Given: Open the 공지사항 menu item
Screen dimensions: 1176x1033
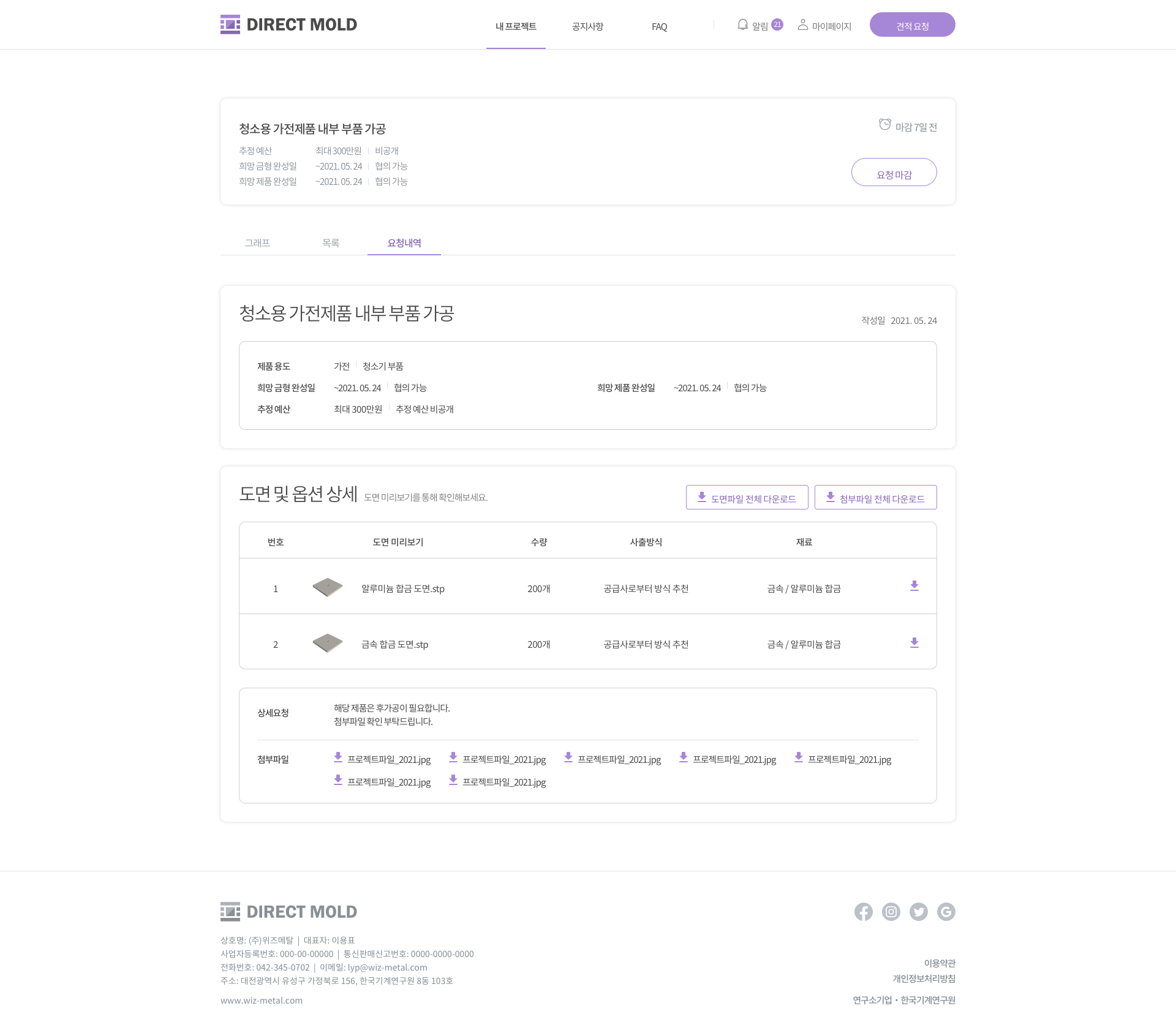Looking at the screenshot, I should [x=587, y=26].
